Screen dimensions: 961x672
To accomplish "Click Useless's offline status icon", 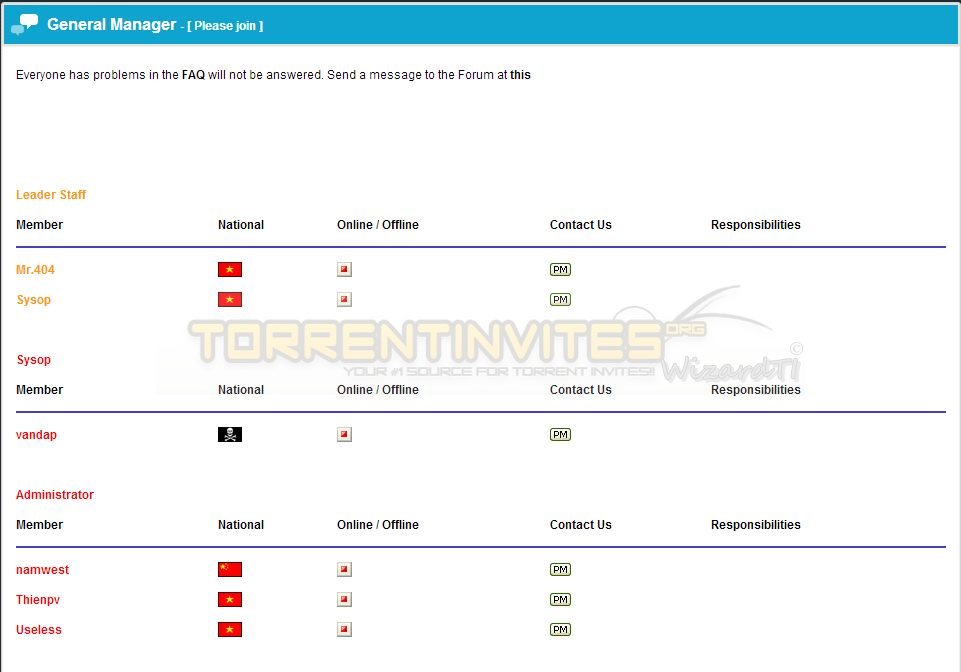I will click(x=344, y=630).
